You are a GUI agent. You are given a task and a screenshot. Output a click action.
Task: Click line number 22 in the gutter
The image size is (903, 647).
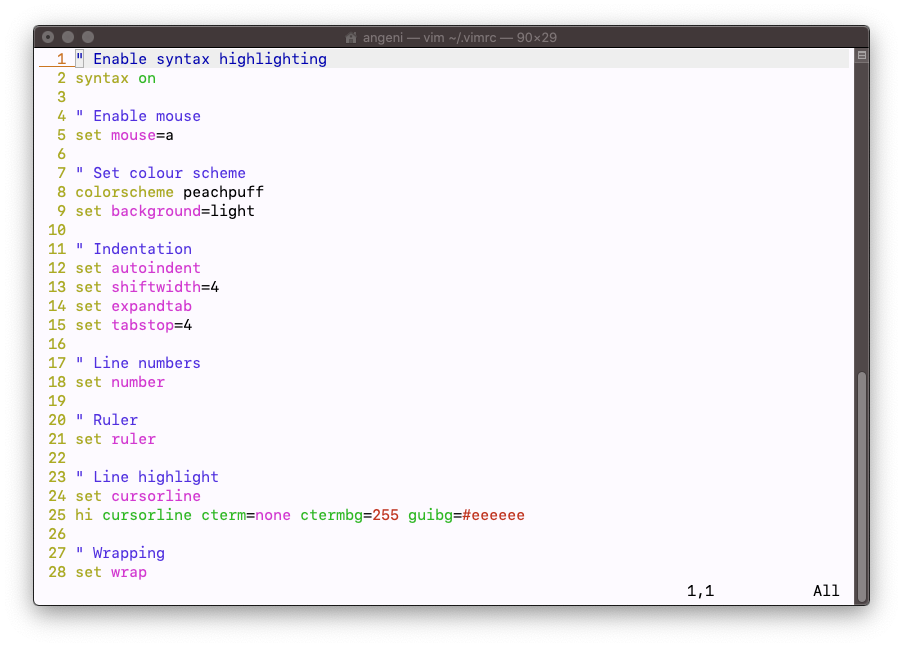57,459
